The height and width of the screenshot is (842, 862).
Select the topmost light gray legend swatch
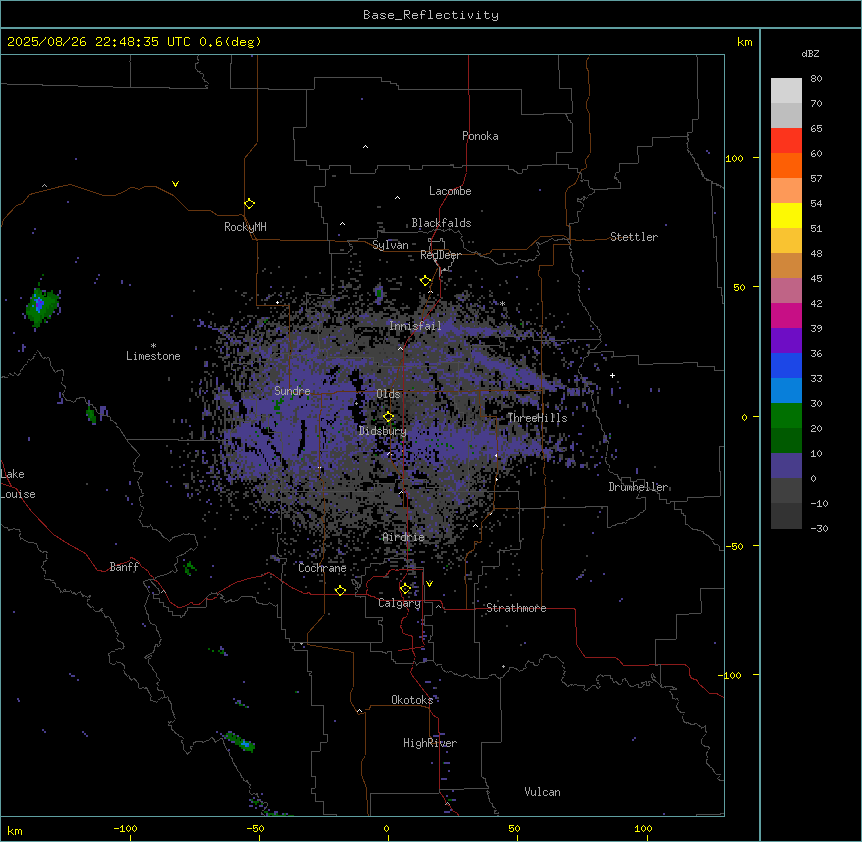(x=786, y=90)
